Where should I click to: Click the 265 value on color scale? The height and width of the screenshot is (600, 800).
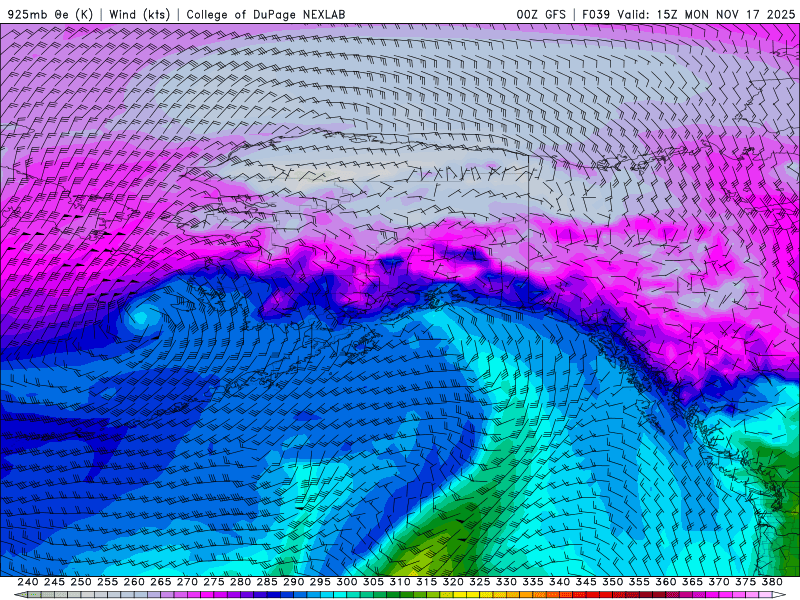161,582
